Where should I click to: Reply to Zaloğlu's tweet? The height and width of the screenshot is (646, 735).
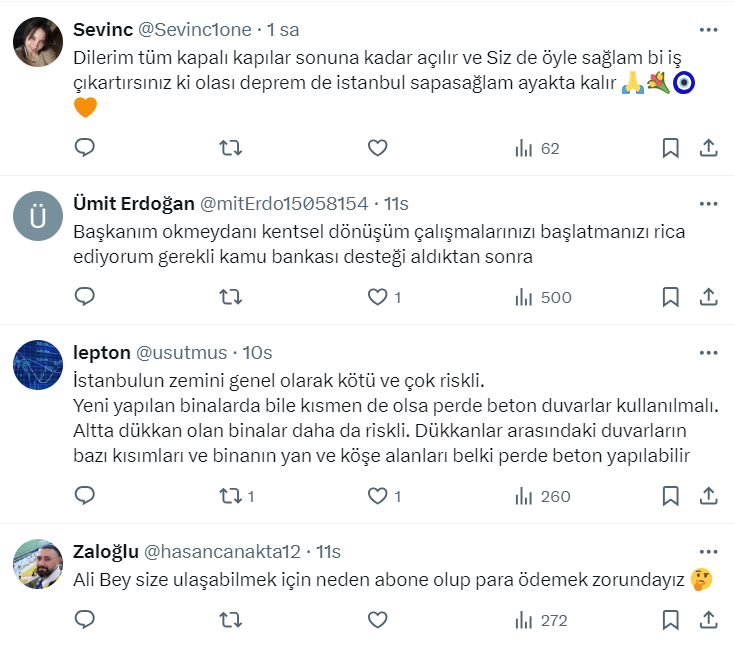(86, 620)
